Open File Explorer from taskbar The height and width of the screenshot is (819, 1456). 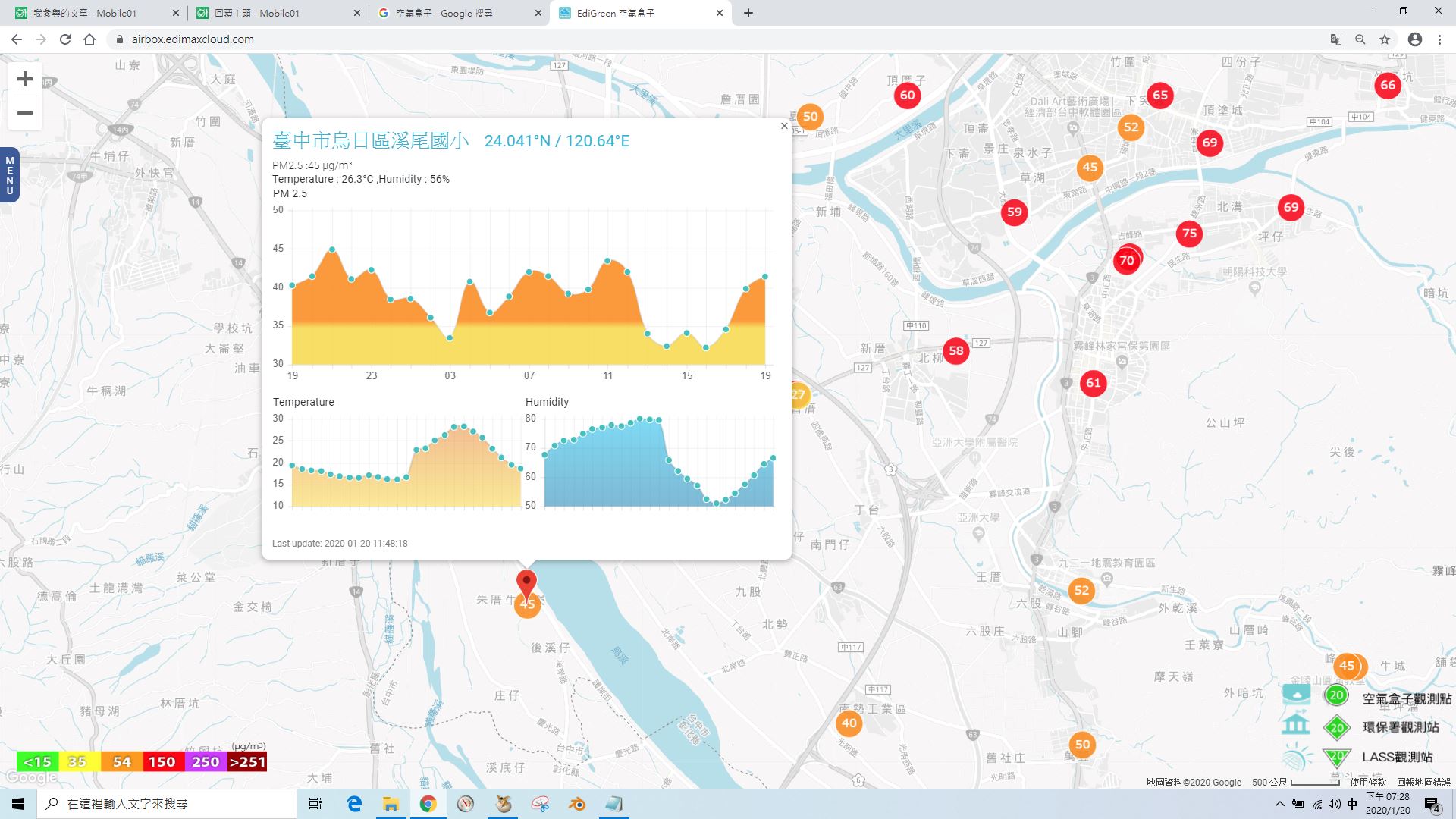pos(391,804)
